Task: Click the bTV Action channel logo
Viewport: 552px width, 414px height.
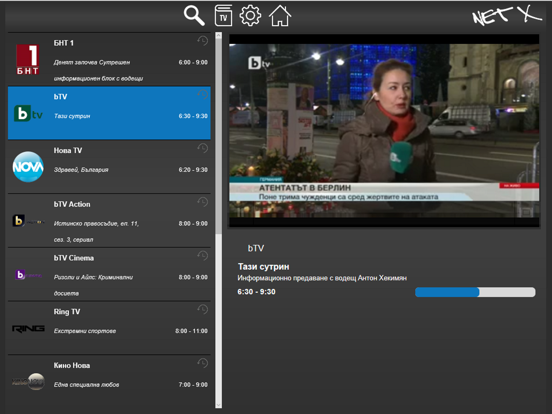Action: [x=28, y=221]
